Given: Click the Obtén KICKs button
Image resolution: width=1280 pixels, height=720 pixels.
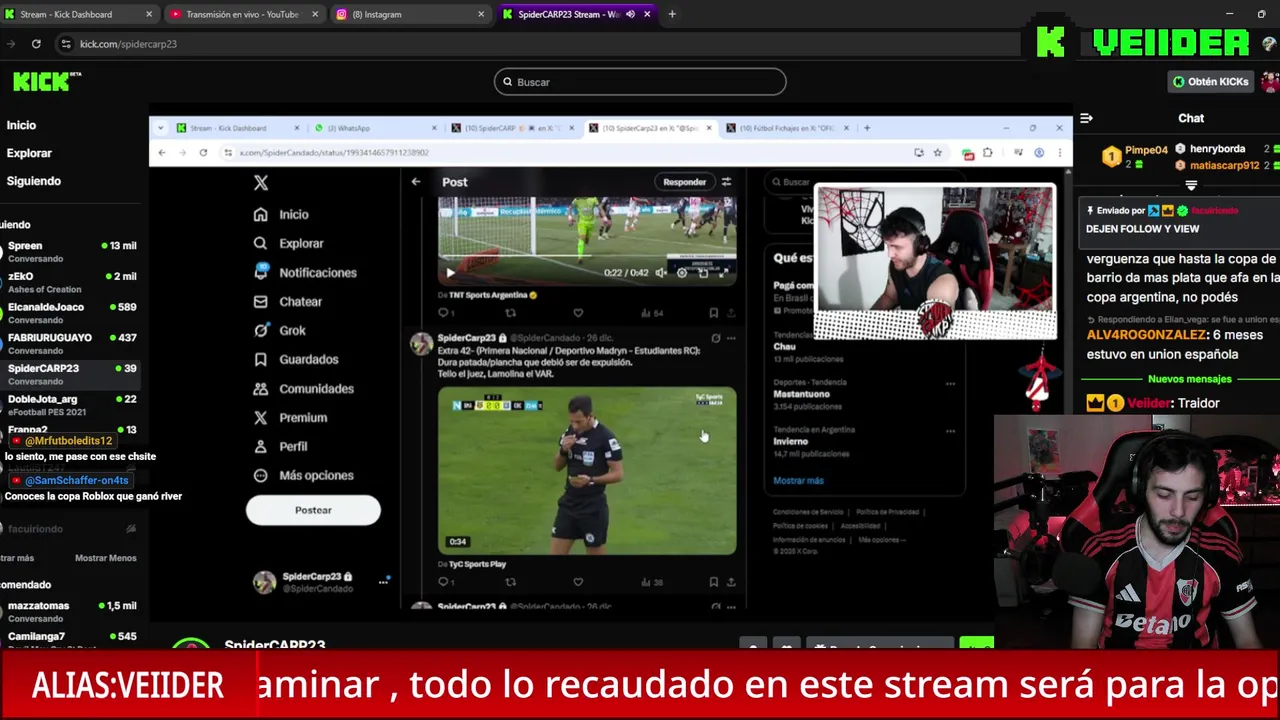Looking at the screenshot, I should (1211, 82).
